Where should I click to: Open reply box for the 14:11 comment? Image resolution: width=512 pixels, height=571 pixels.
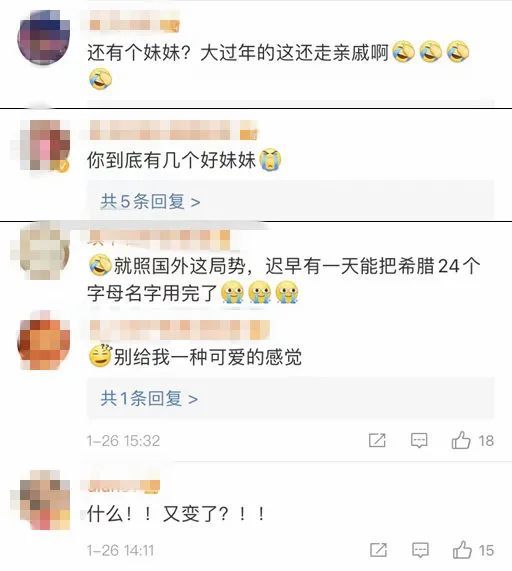tap(420, 550)
